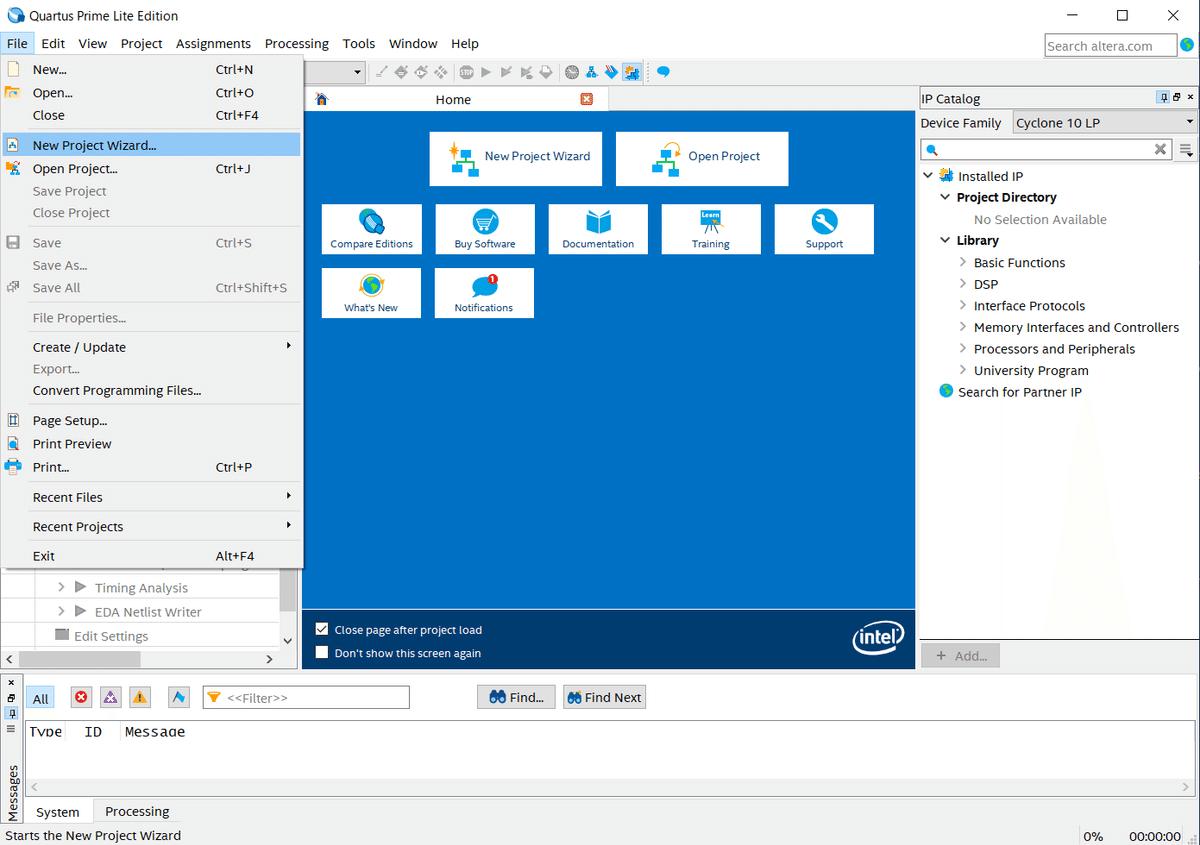Screen dimensions: 1200x845
Task: Click the pencil Assignment Editor toolbar icon
Action: pos(381,72)
